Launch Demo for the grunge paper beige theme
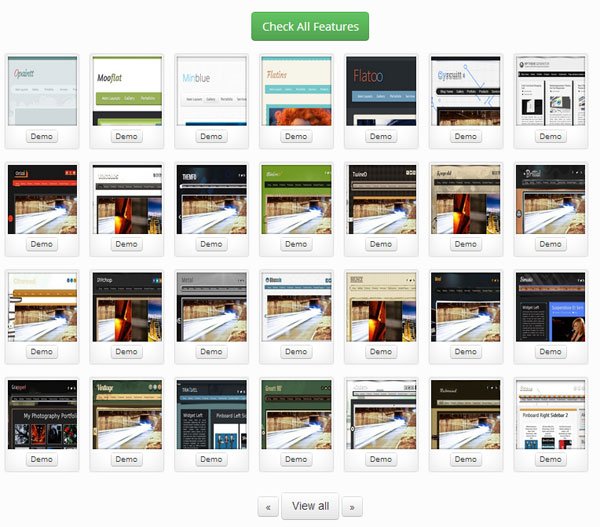Image resolution: width=600 pixels, height=527 pixels. pos(466,244)
